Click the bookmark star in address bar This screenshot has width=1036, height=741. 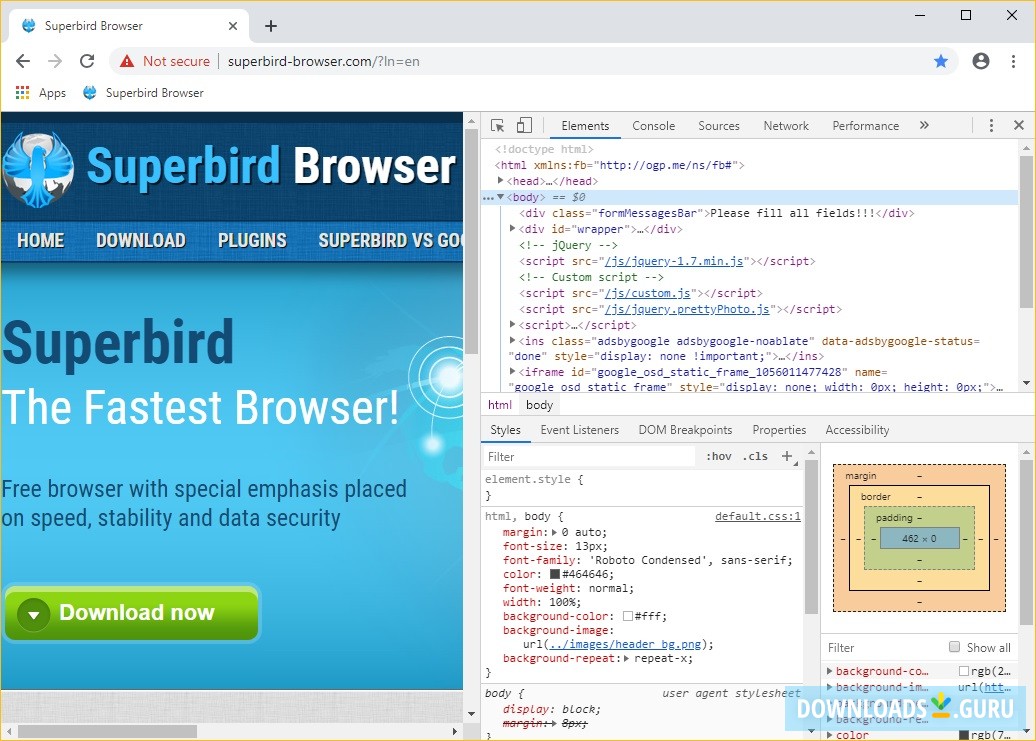click(x=941, y=61)
